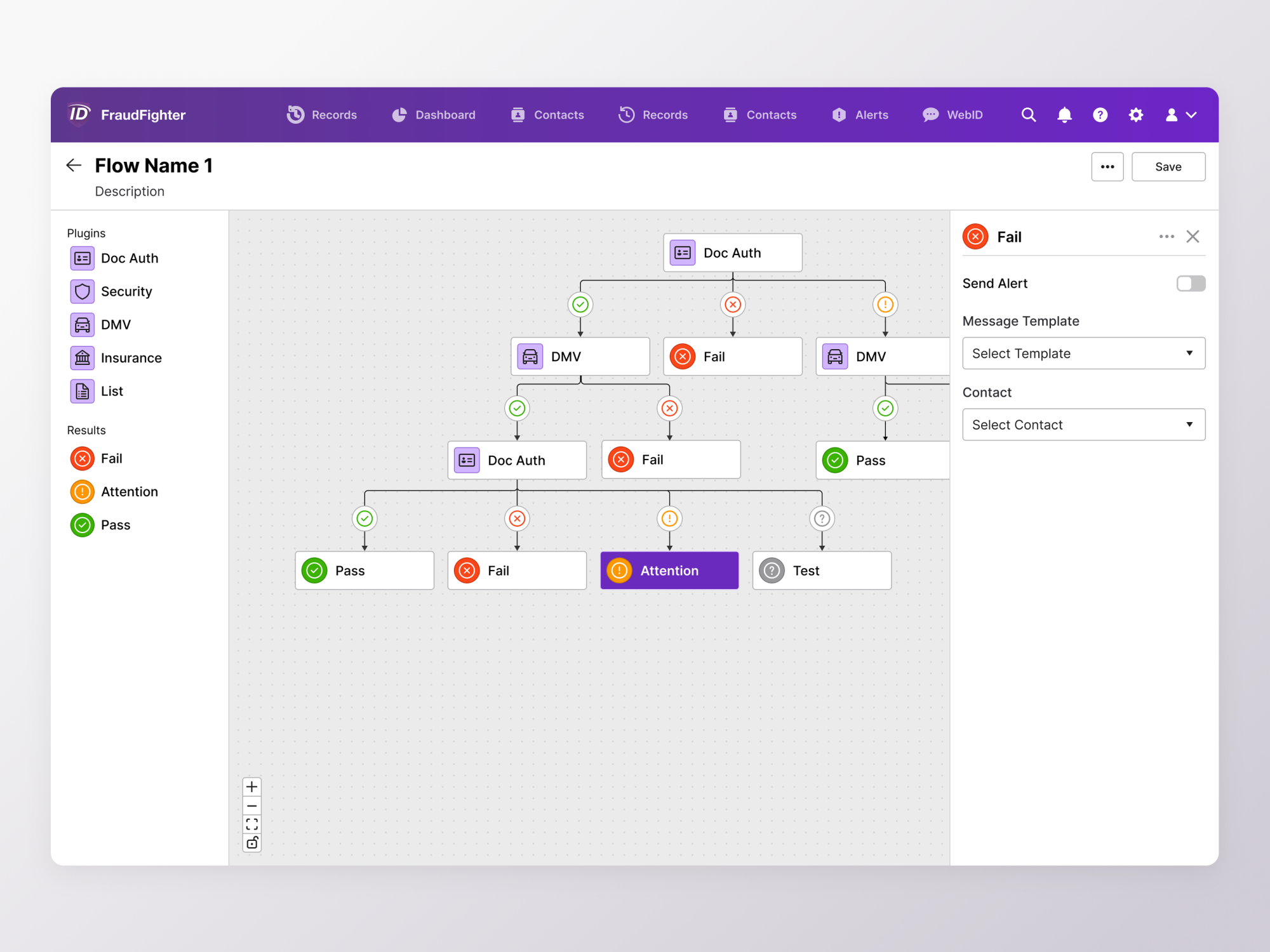Screen dimensions: 1270x952
Task: Select the bottom-row Pass node
Action: (x=364, y=571)
